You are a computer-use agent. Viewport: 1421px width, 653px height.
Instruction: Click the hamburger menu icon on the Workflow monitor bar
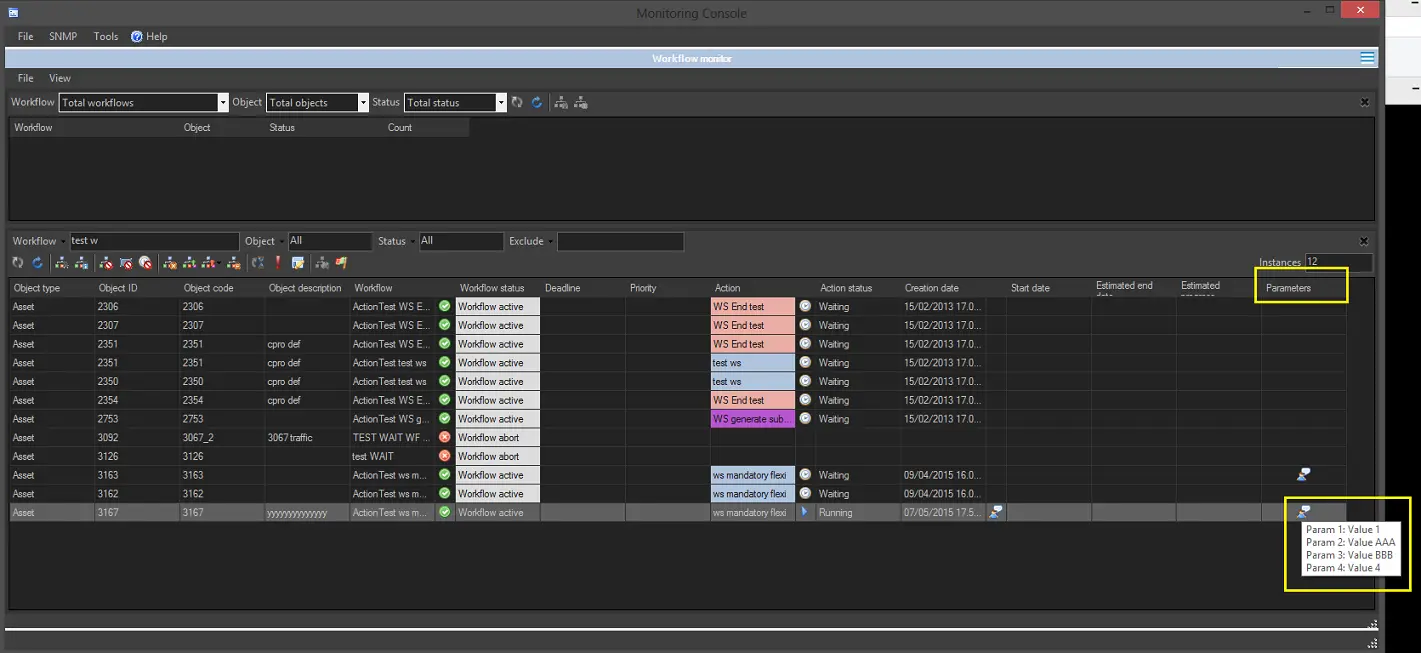point(1367,58)
